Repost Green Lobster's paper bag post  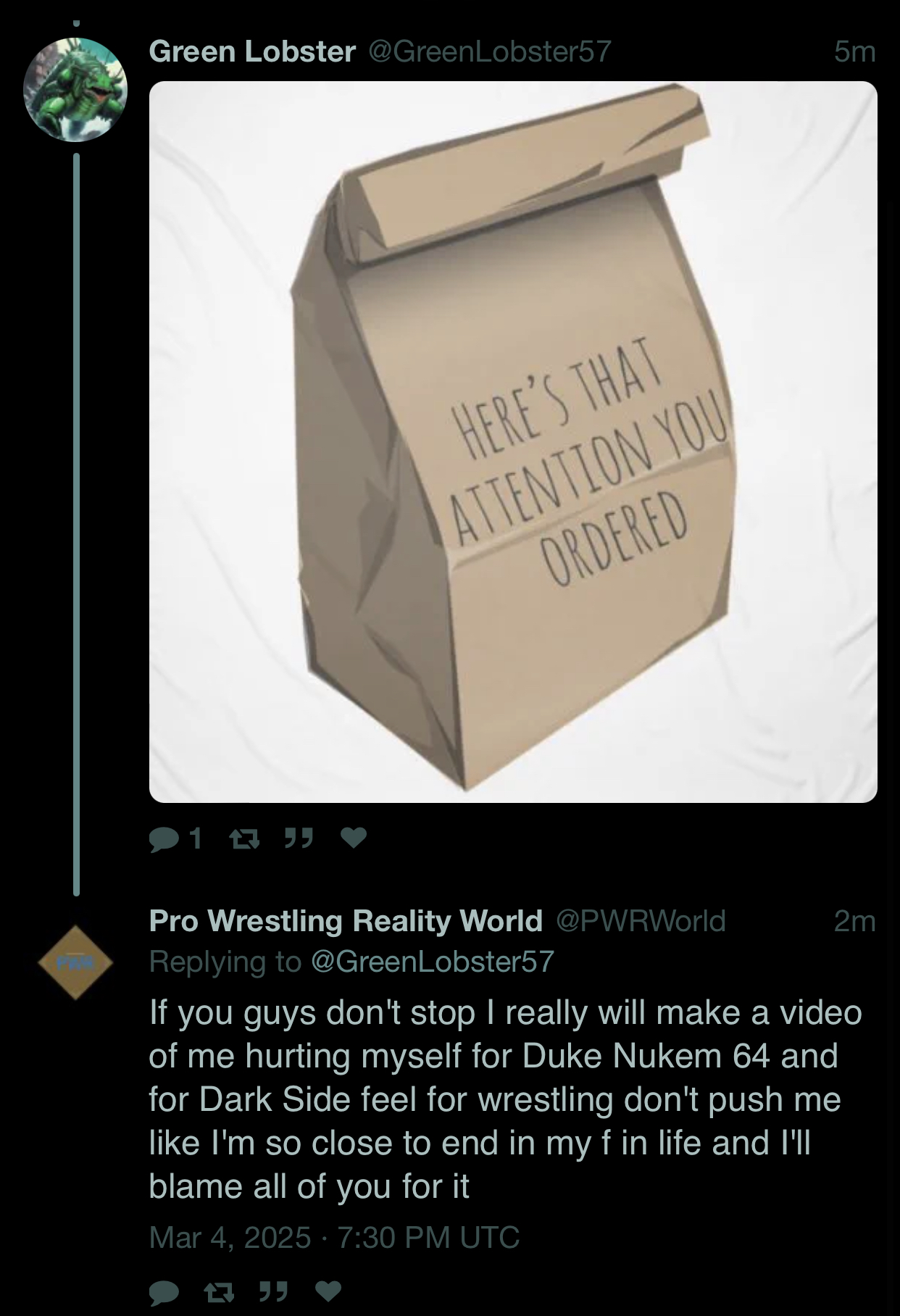point(239,839)
